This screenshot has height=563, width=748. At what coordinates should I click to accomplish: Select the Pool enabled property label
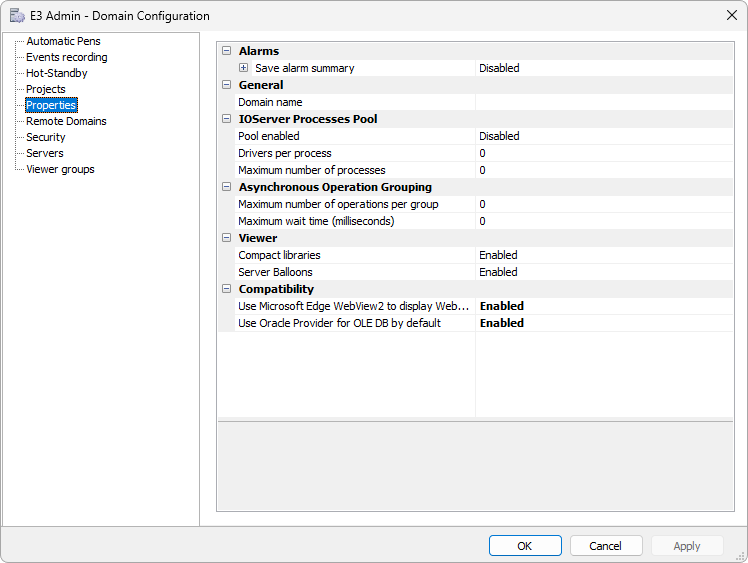(x=269, y=136)
